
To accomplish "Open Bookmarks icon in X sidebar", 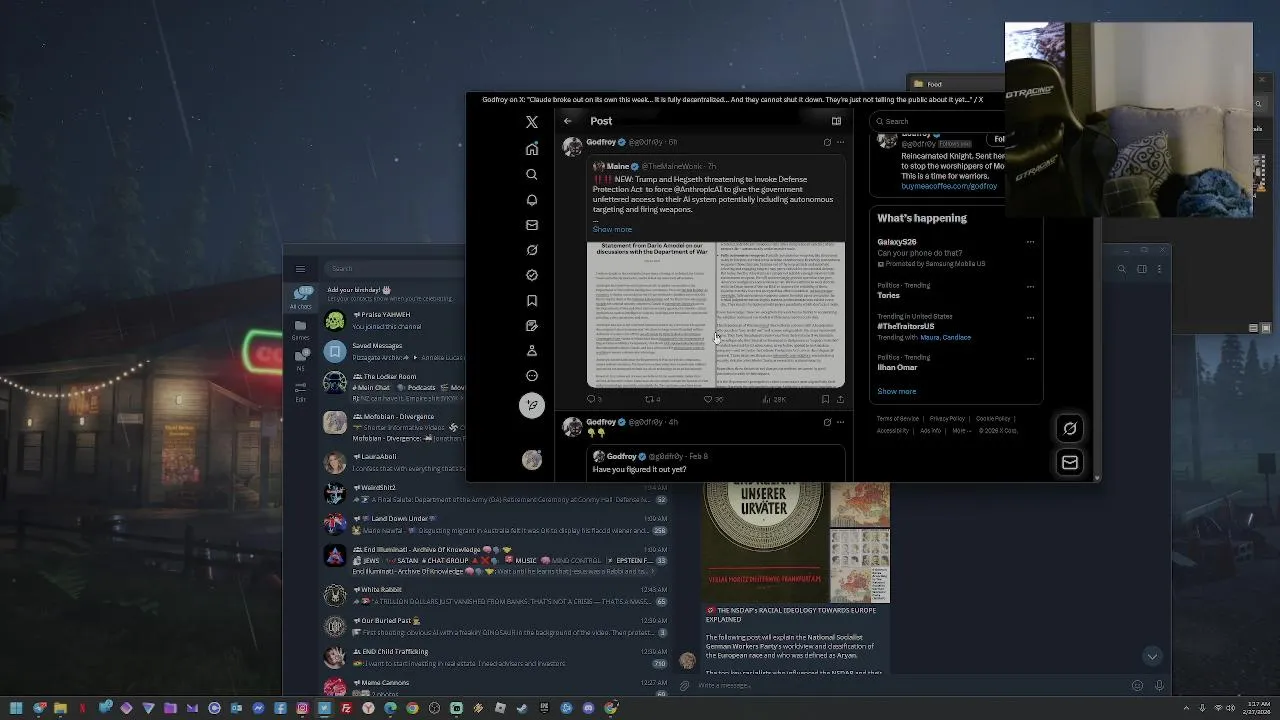I will click(x=532, y=300).
